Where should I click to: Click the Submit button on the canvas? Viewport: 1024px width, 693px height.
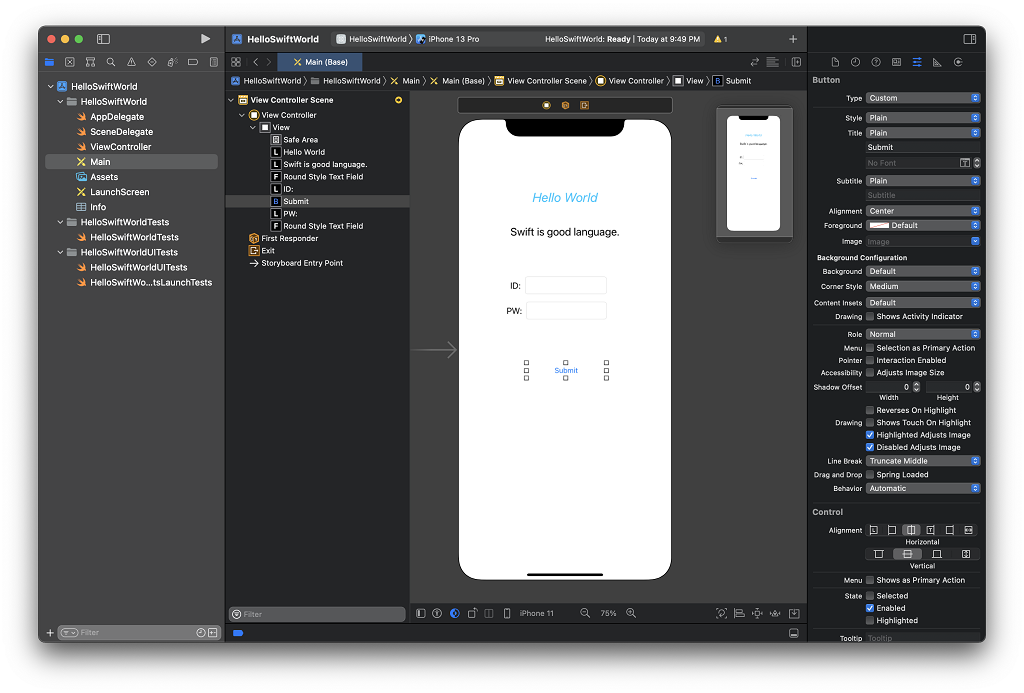tap(566, 371)
